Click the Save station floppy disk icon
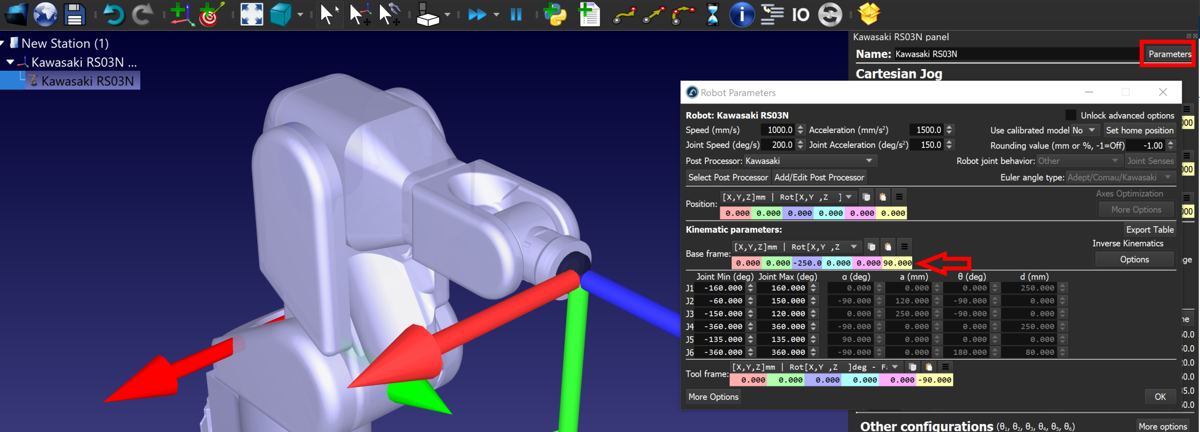This screenshot has height=432, width=1200. click(x=74, y=15)
